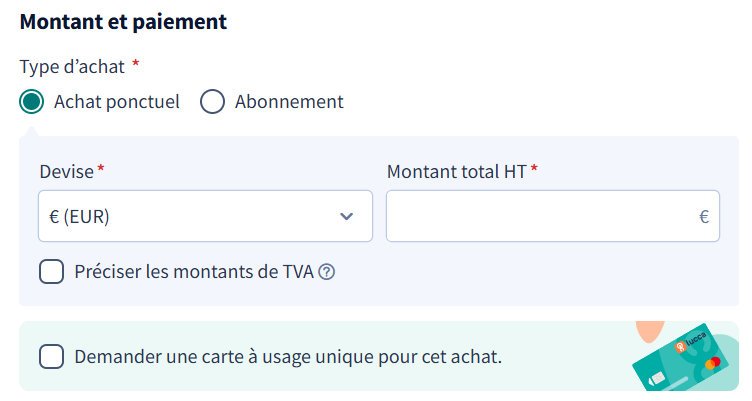Click the € (EUR) selected value

coord(79,217)
